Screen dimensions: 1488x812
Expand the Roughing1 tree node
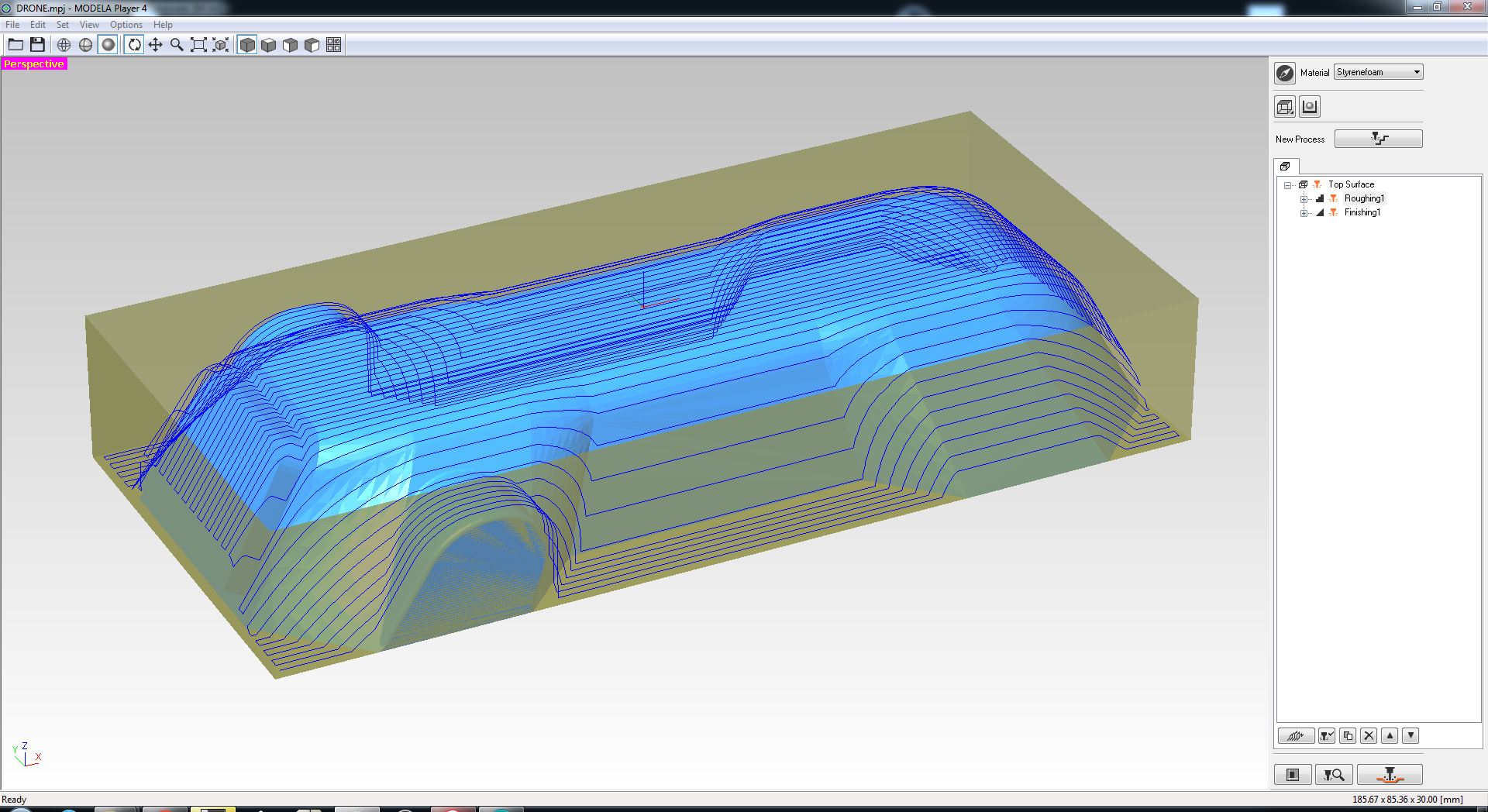point(1304,199)
